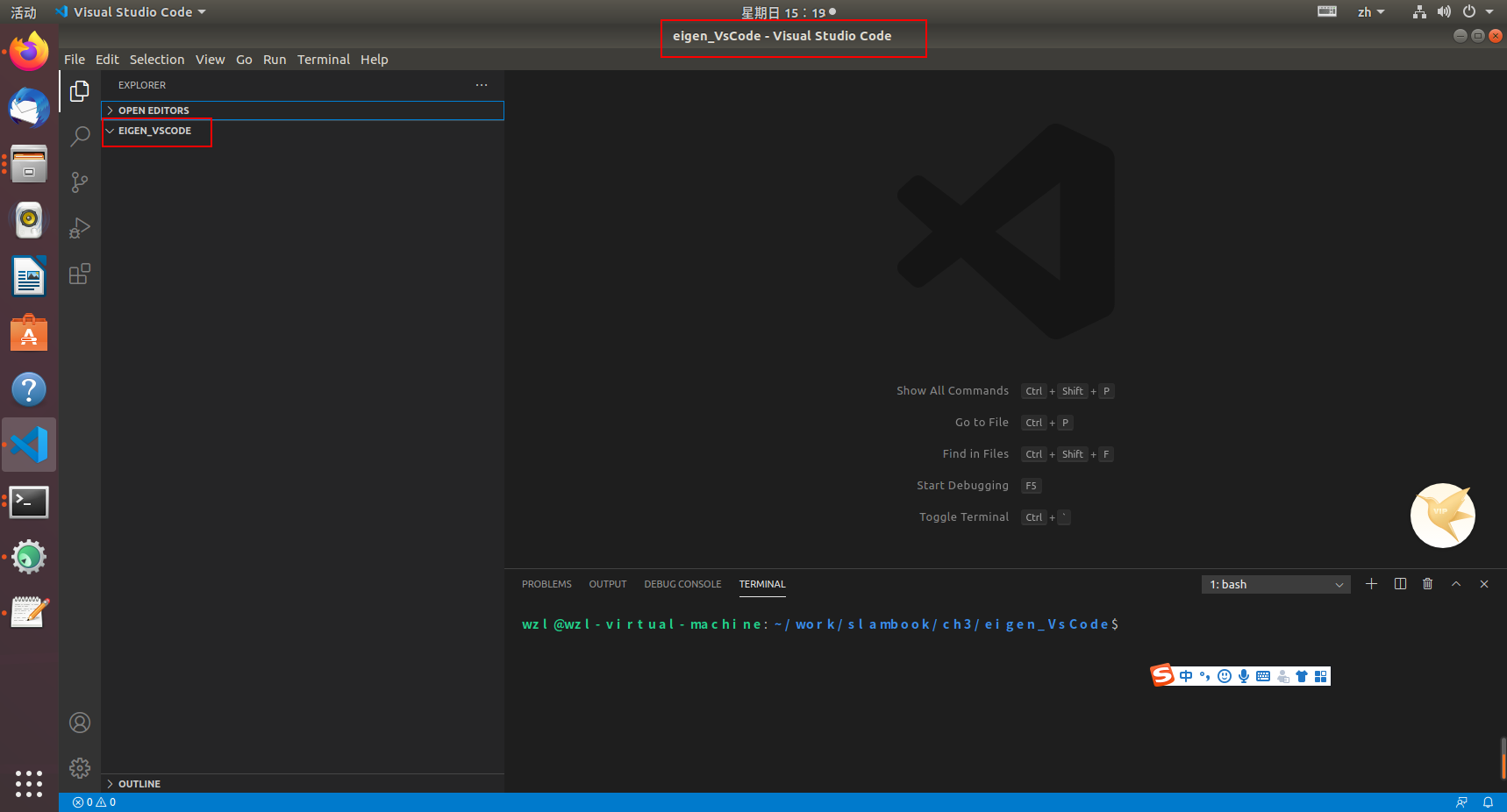
Task: Switch to the PROBLEMS tab
Action: click(546, 584)
